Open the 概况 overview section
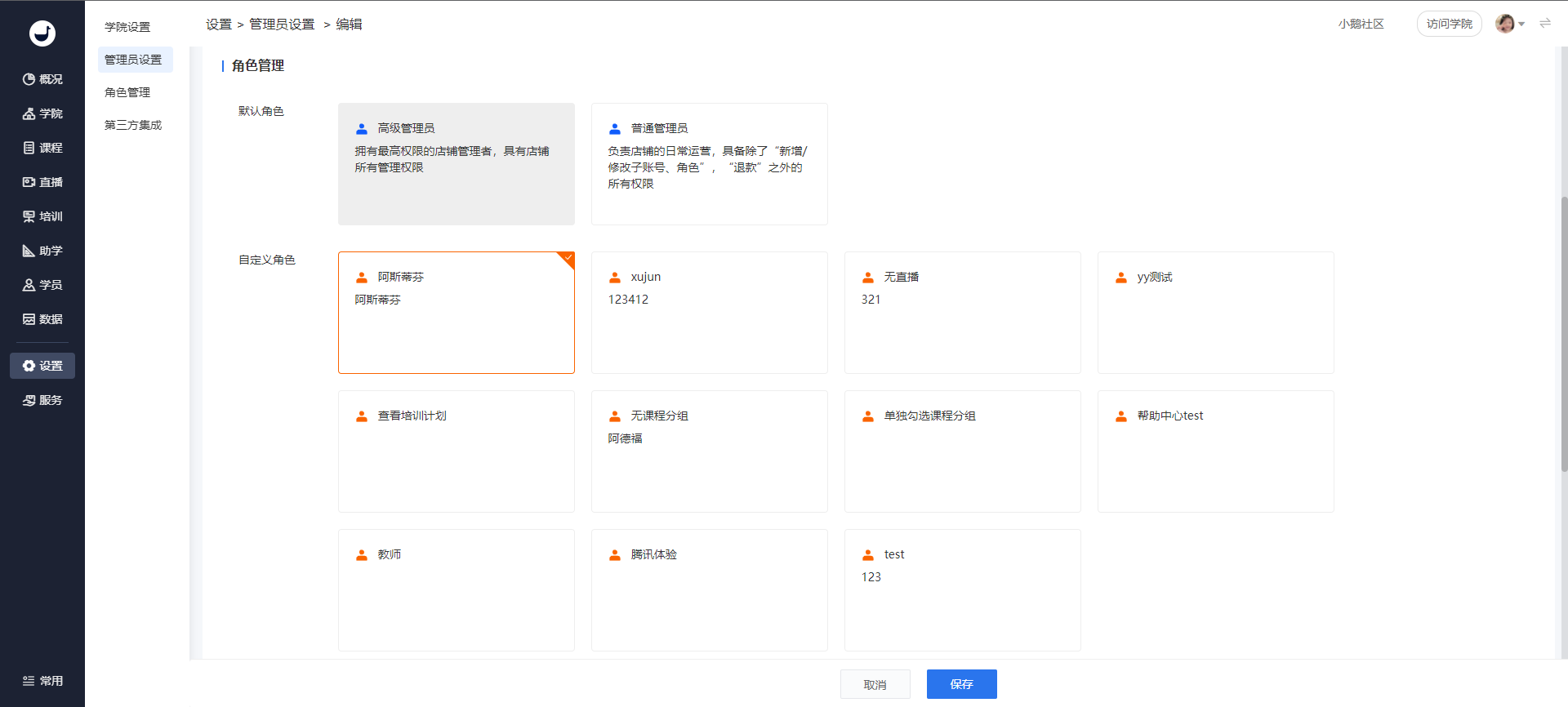The height and width of the screenshot is (707, 1568). click(42, 79)
